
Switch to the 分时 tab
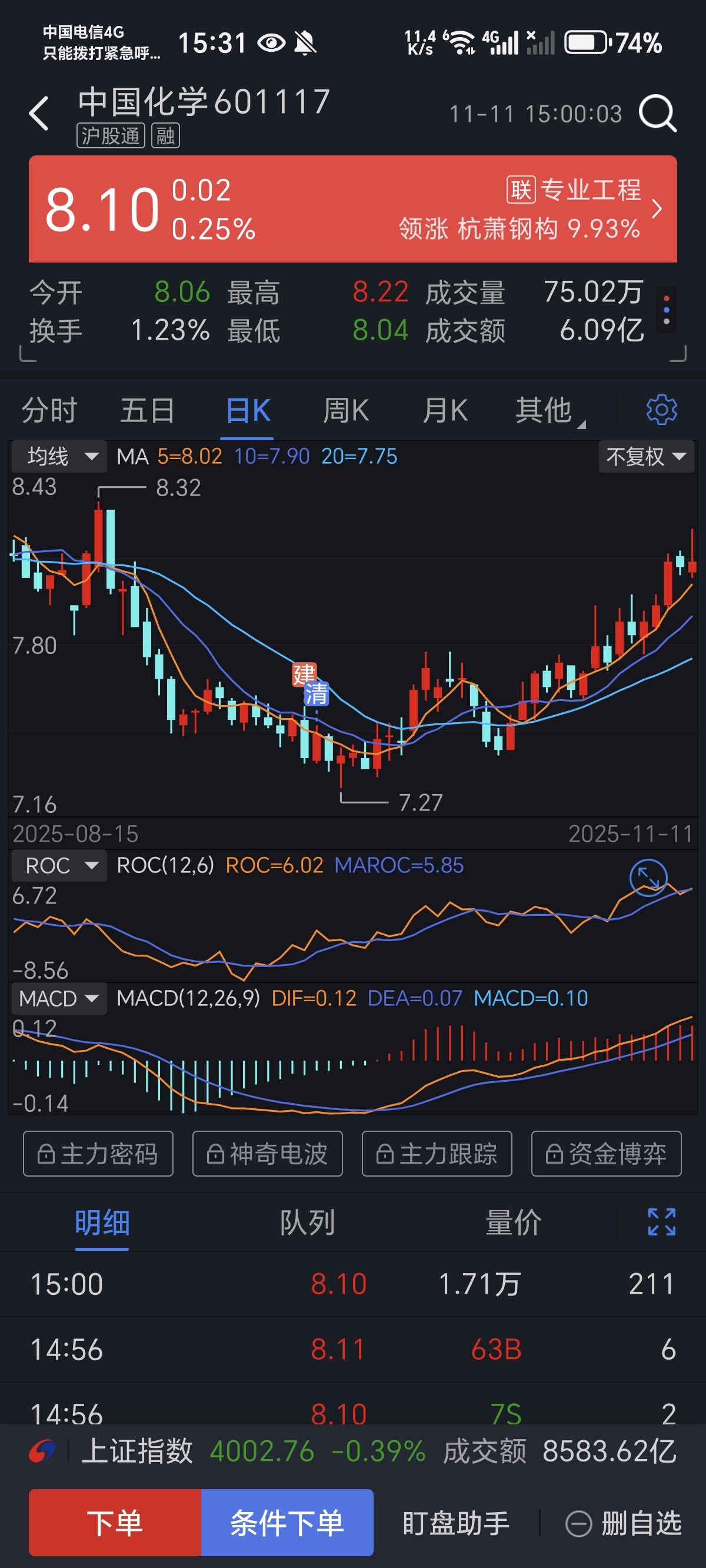point(49,410)
